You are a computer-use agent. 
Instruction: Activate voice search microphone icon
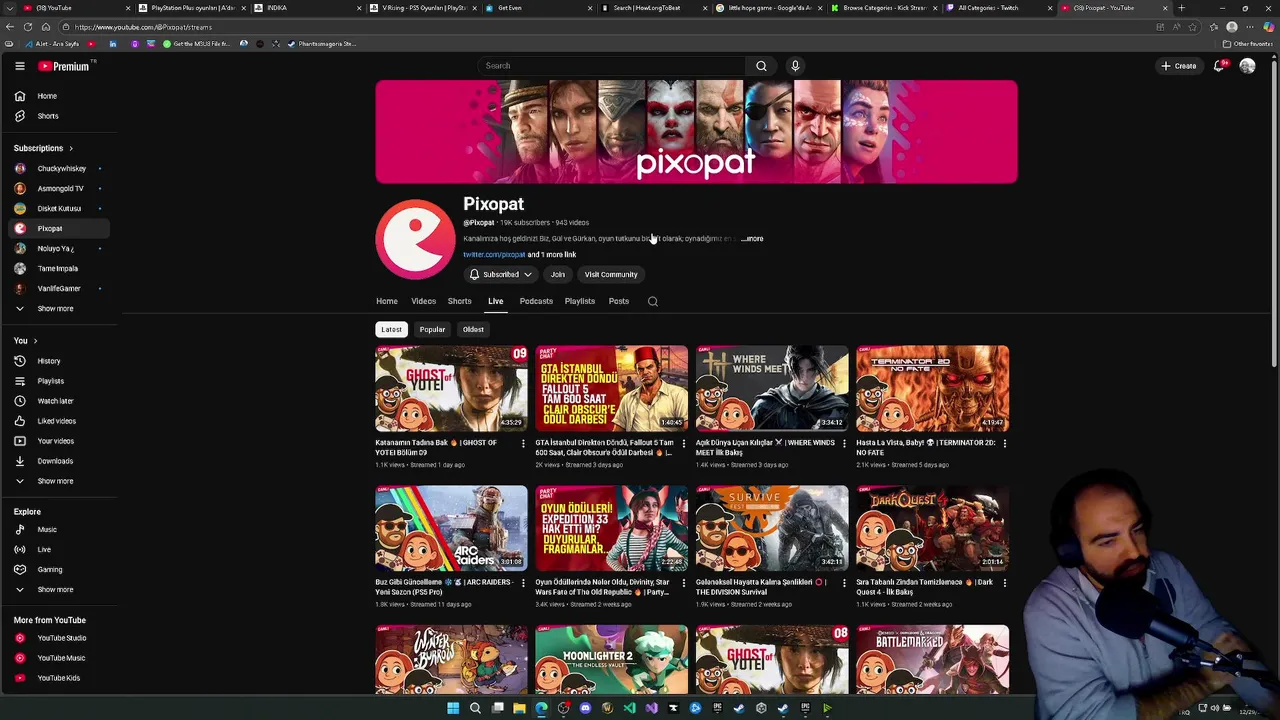click(795, 66)
